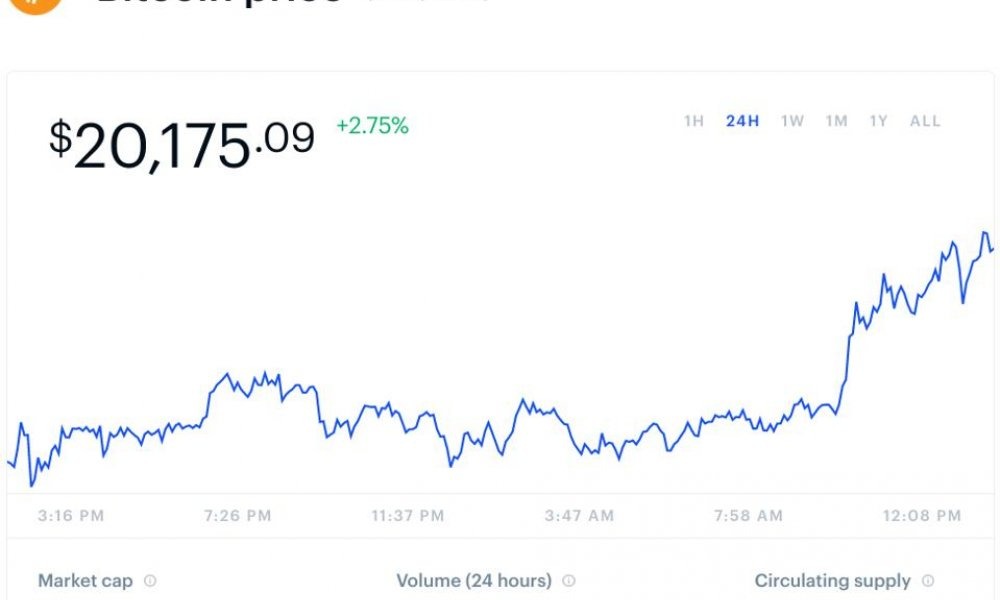Open the Circulating supply info icon
The height and width of the screenshot is (600, 1000).
(x=928, y=581)
